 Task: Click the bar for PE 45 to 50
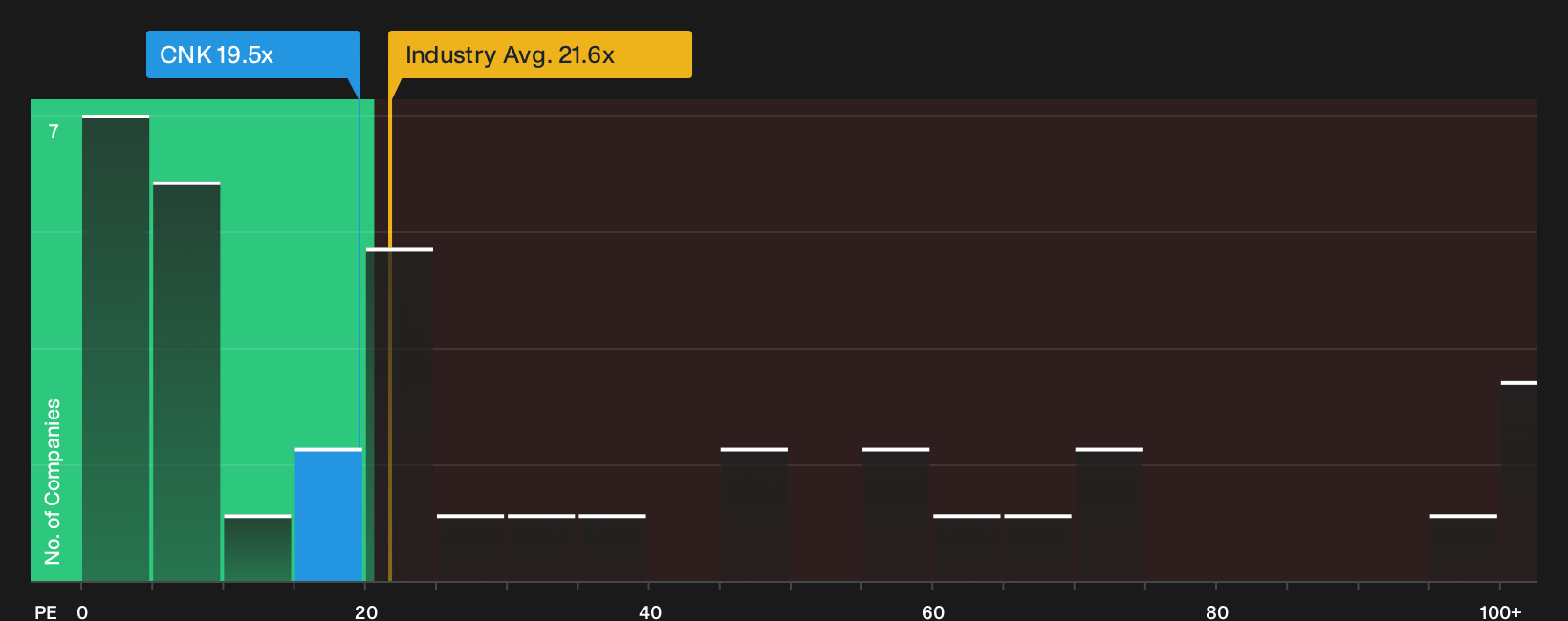754,514
